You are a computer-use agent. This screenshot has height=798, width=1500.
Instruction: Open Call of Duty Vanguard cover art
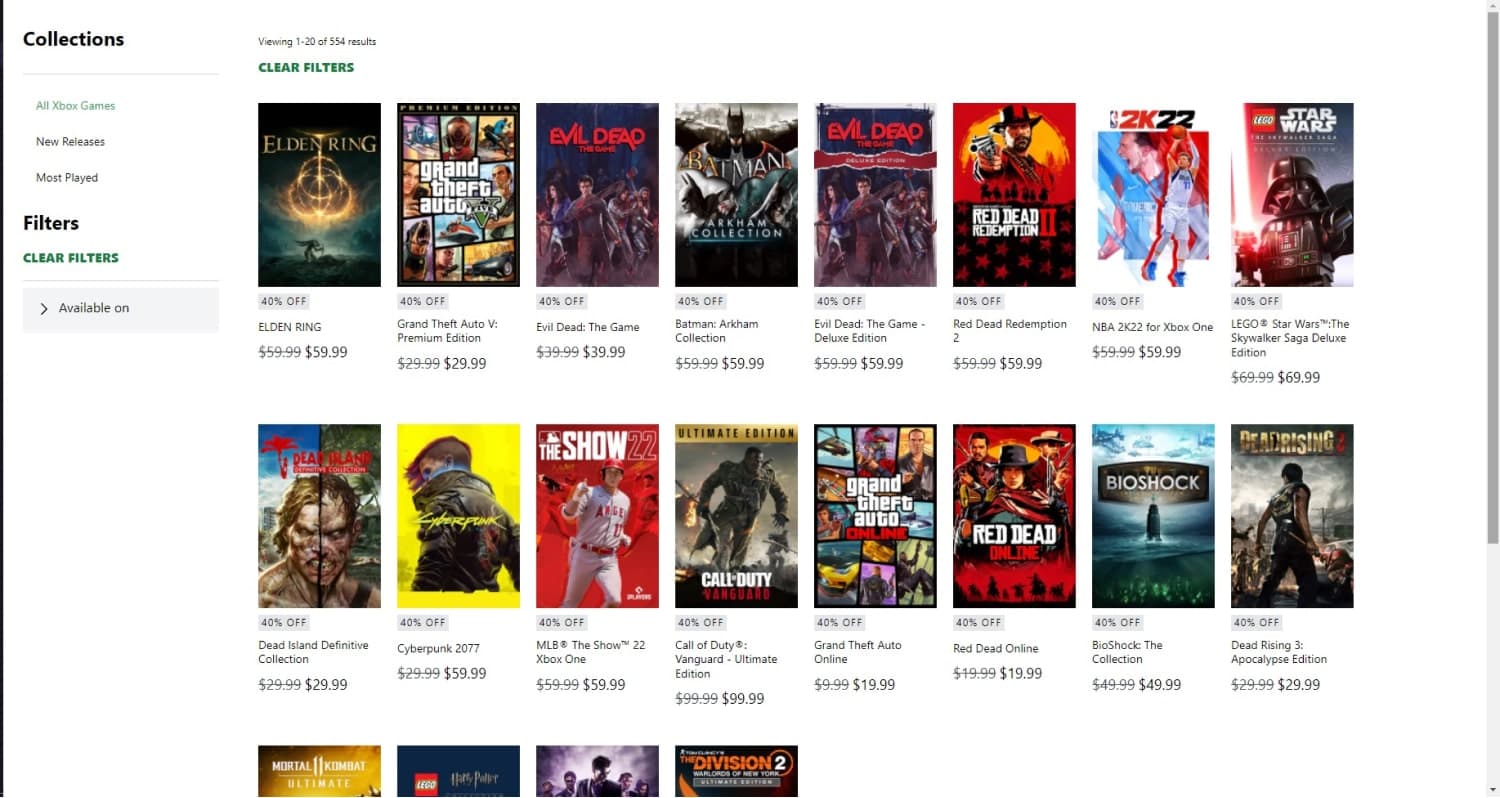point(736,516)
